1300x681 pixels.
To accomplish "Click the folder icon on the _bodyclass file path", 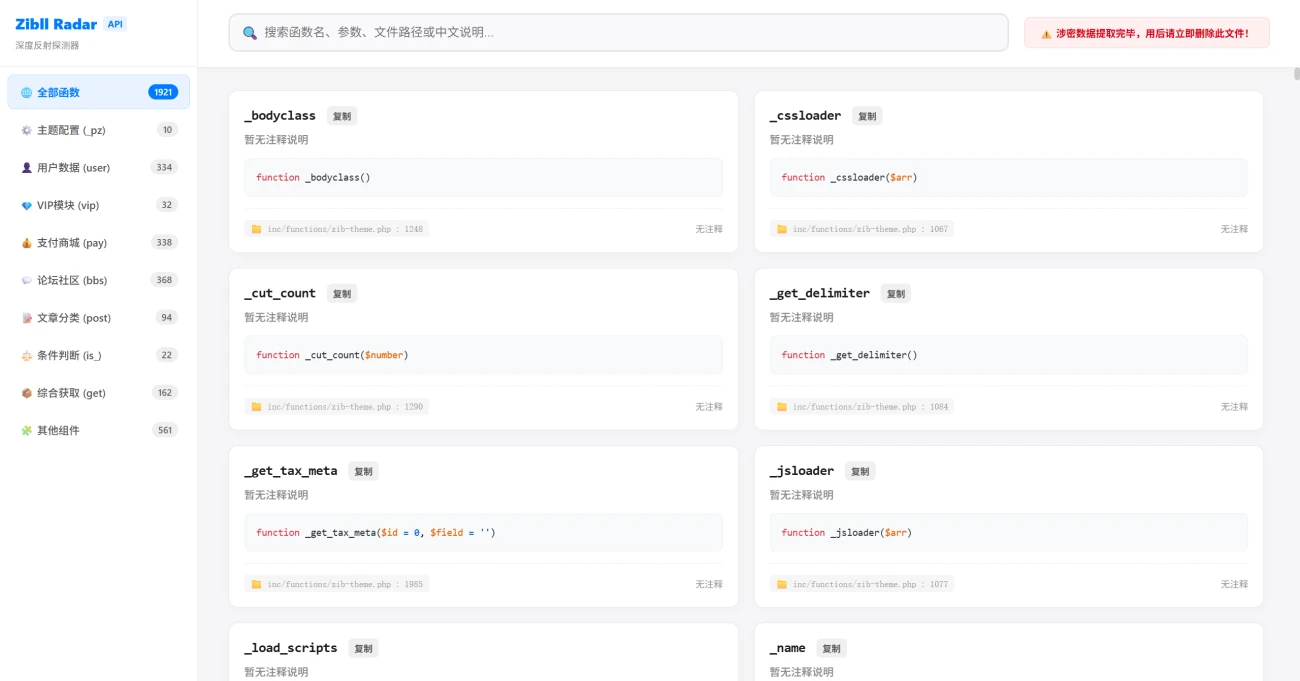I will pyautogui.click(x=254, y=229).
